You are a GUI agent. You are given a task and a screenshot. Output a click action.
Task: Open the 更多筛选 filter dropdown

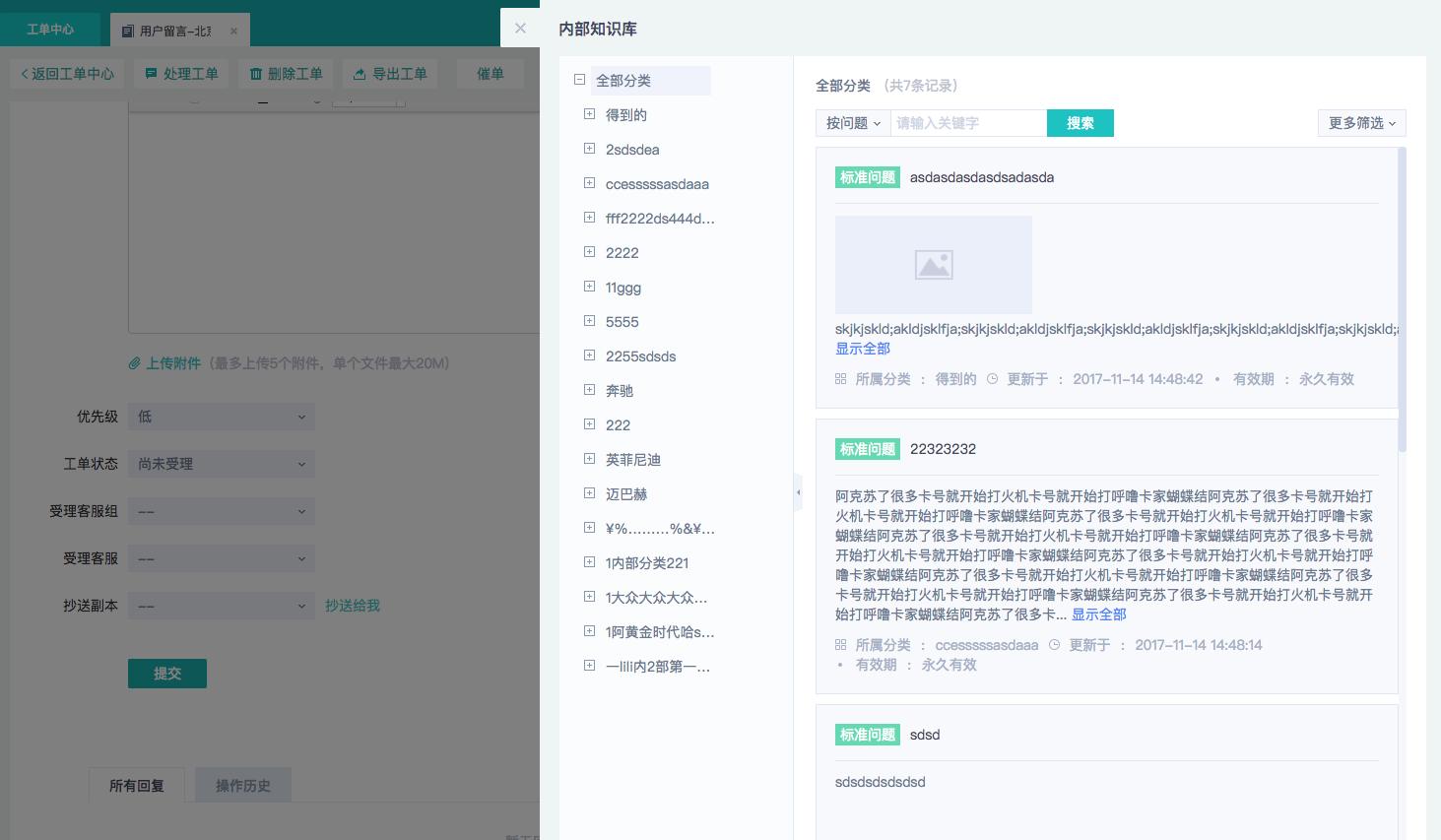click(x=1361, y=123)
